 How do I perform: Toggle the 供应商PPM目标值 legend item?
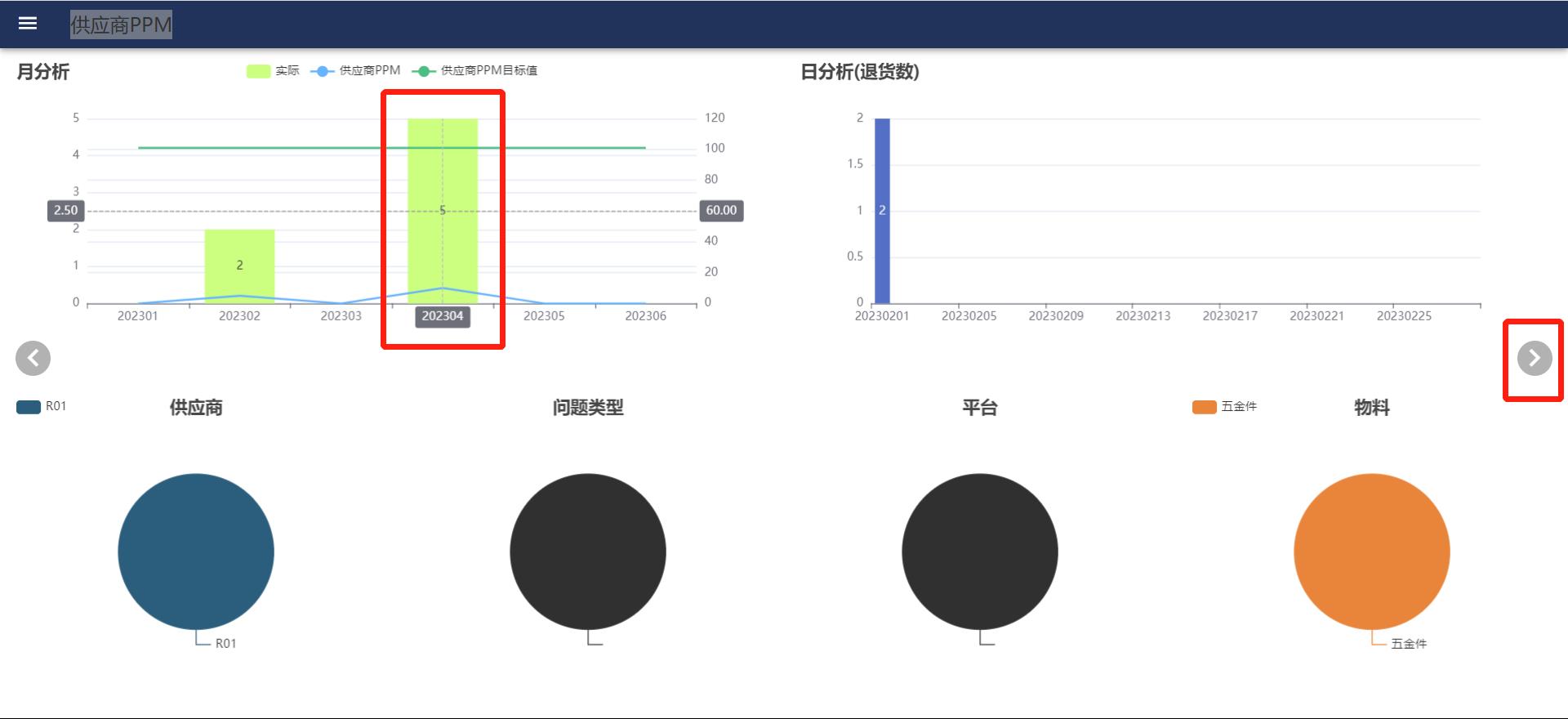coord(474,71)
